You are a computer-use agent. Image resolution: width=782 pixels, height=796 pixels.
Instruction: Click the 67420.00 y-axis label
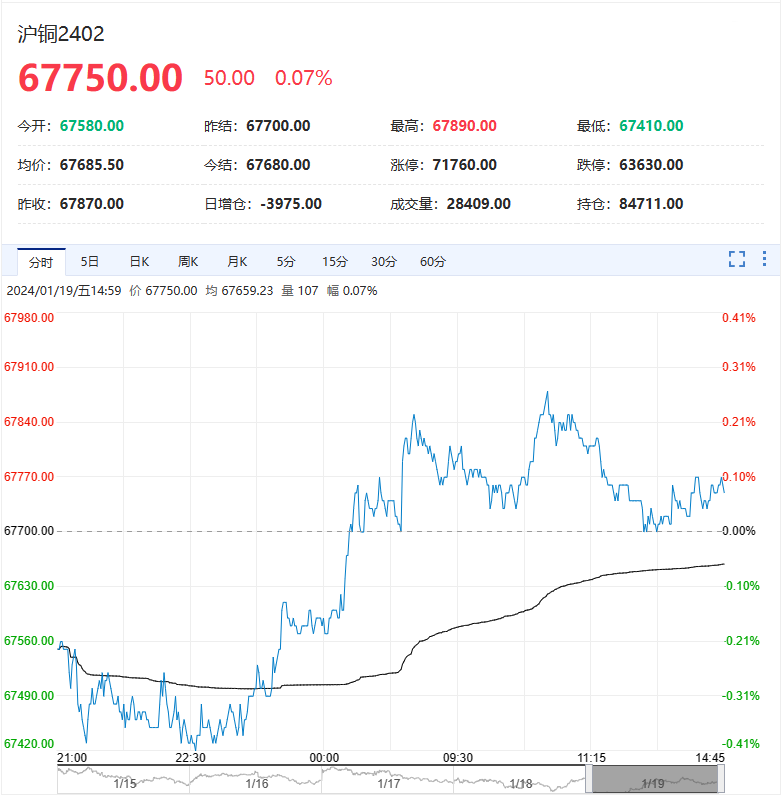pos(29,744)
